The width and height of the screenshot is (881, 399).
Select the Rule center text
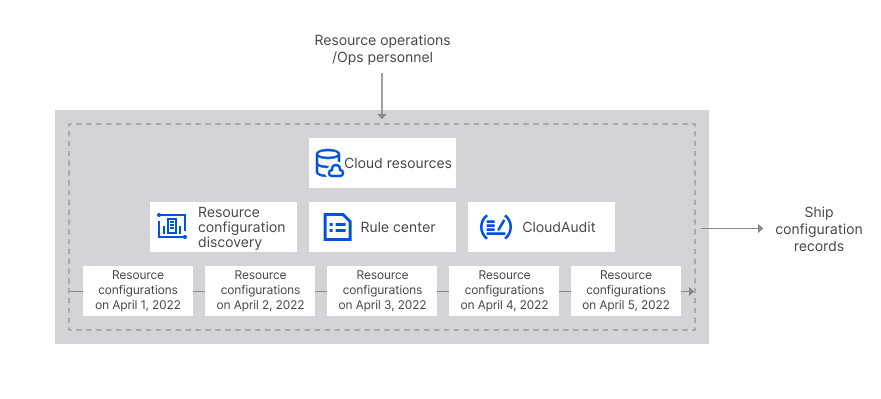398,228
